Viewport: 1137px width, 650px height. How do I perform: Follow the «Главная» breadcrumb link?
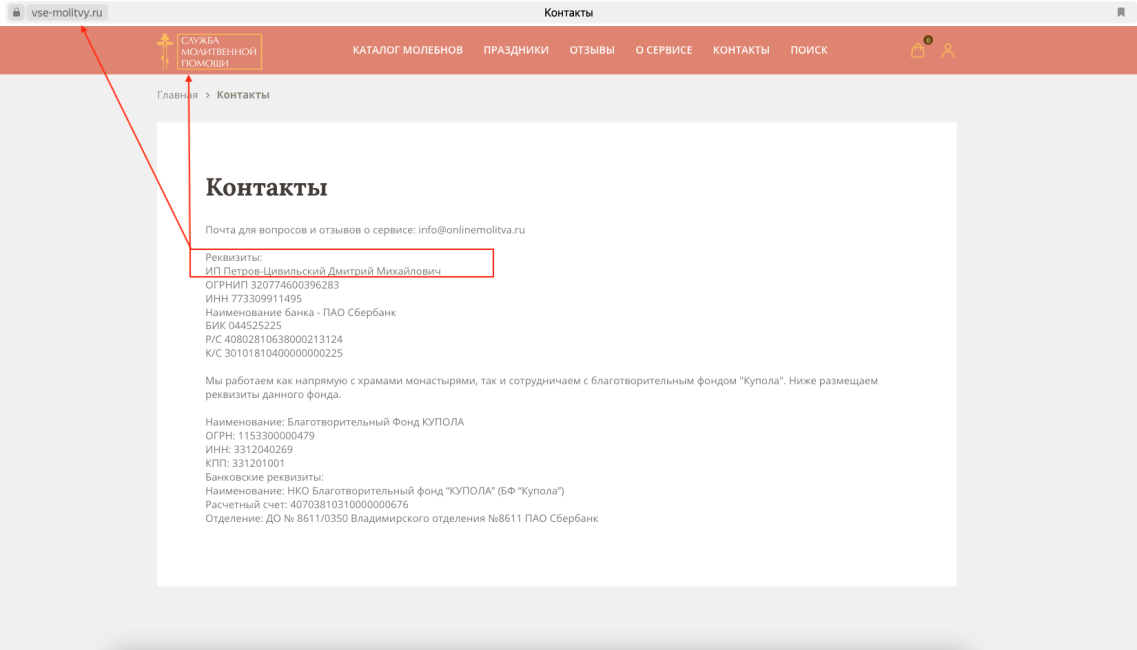[x=177, y=95]
